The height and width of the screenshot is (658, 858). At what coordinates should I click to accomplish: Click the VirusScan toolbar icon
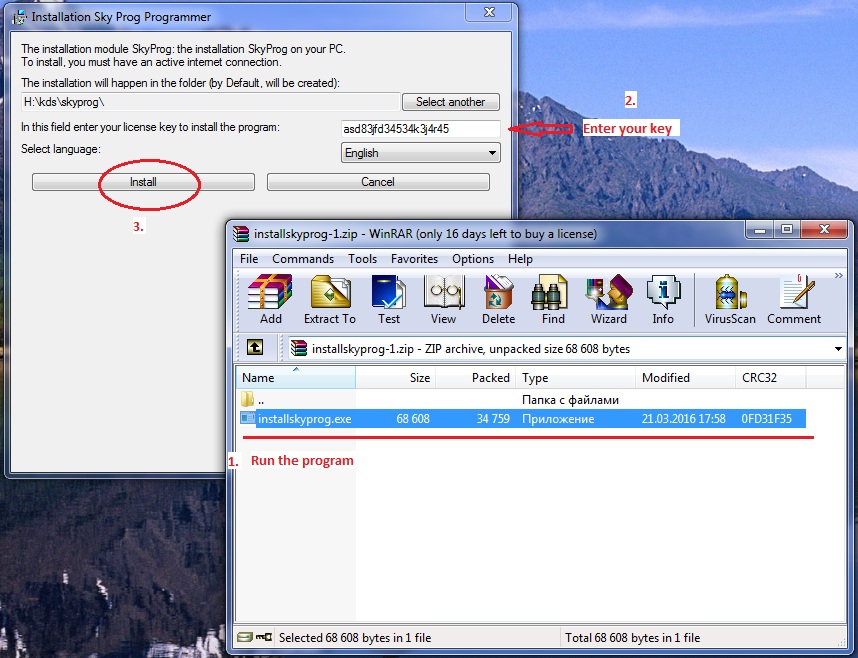731,292
